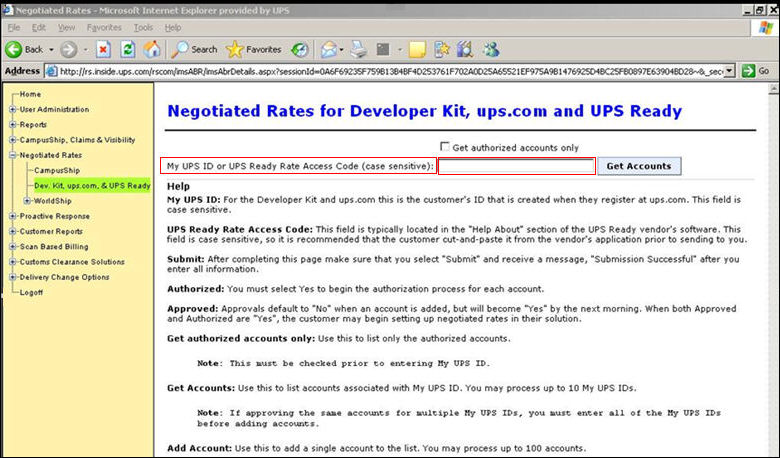This screenshot has height=458, width=780.
Task: Stop page loading with the red X icon
Action: pos(103,49)
